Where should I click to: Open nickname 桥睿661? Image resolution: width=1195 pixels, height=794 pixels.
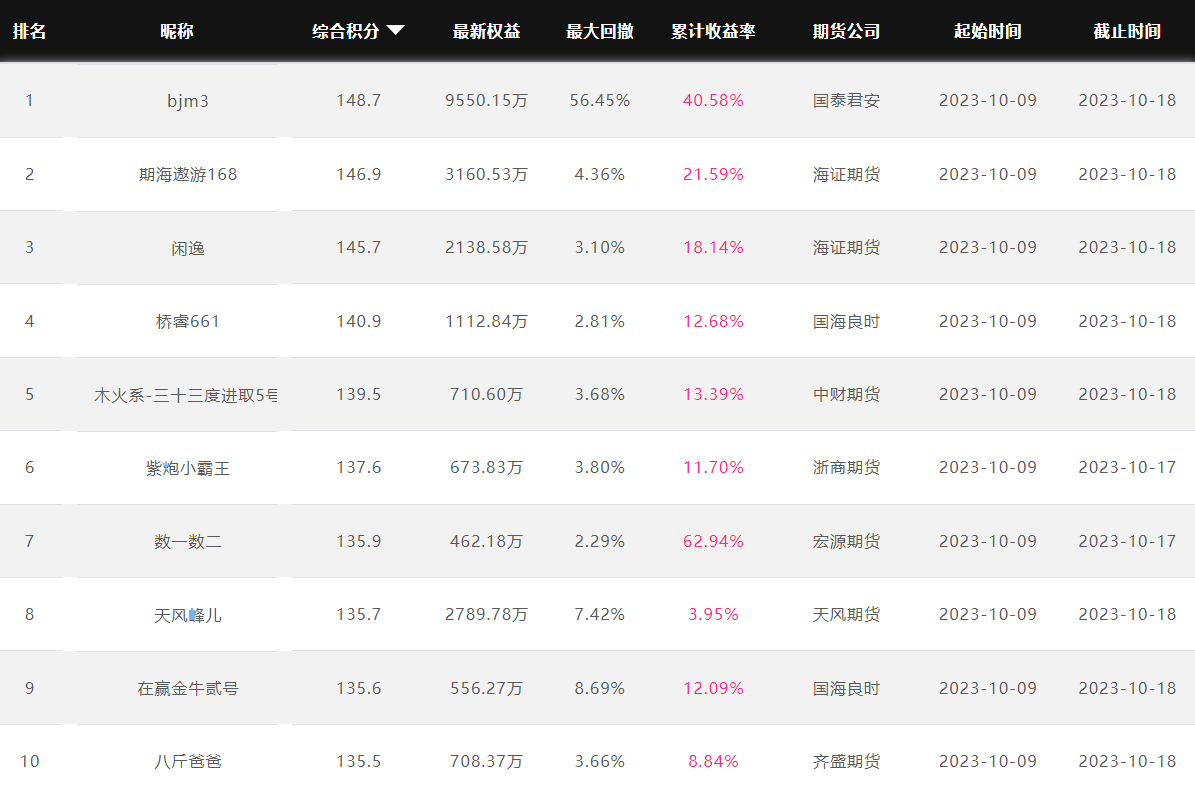coord(187,322)
